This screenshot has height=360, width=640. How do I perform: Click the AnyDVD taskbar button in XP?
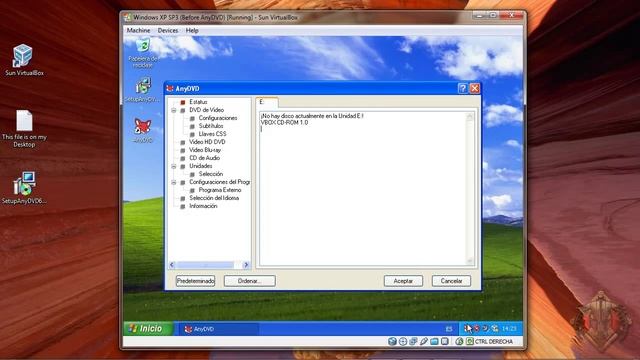219,329
